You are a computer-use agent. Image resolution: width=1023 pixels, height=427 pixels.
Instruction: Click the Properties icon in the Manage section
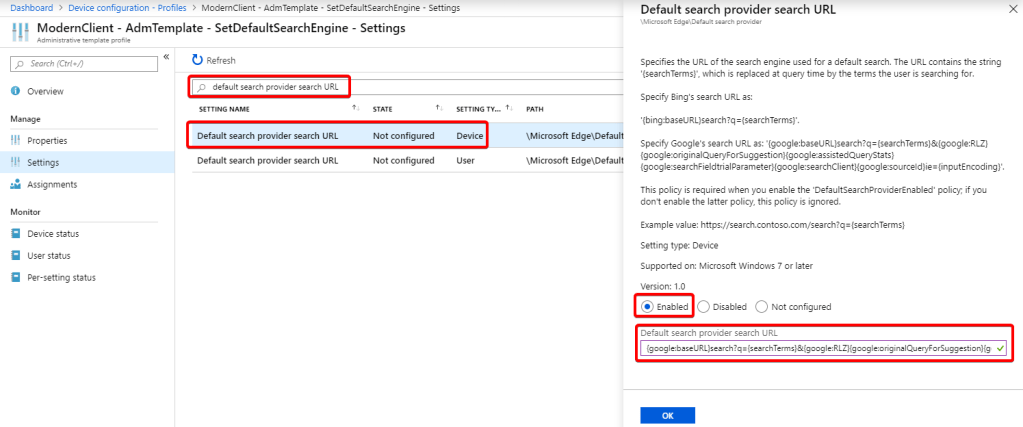tap(16, 140)
